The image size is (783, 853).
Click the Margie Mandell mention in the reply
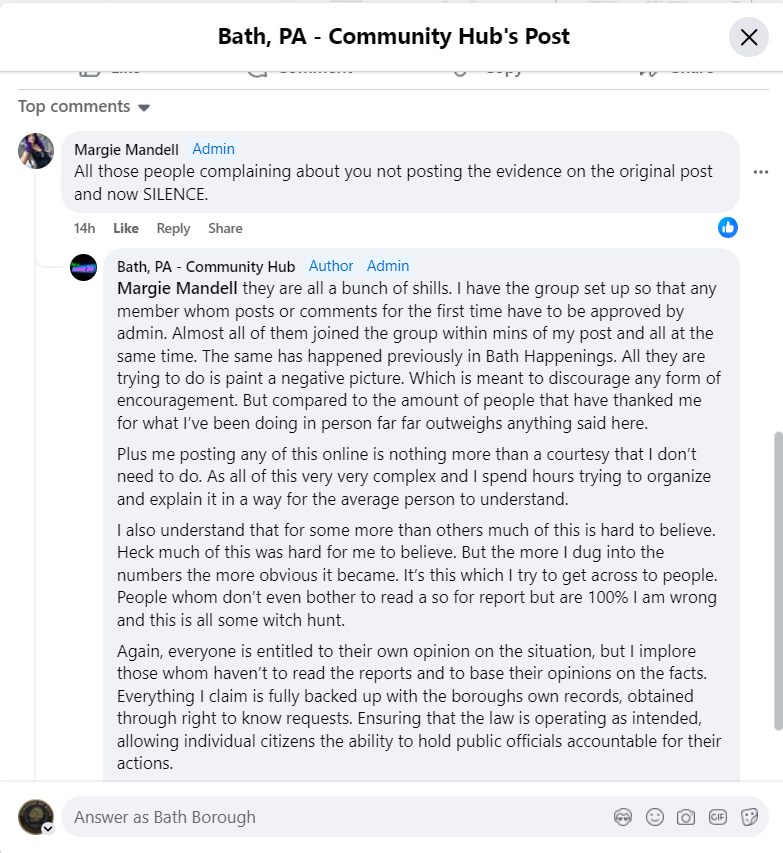177,288
